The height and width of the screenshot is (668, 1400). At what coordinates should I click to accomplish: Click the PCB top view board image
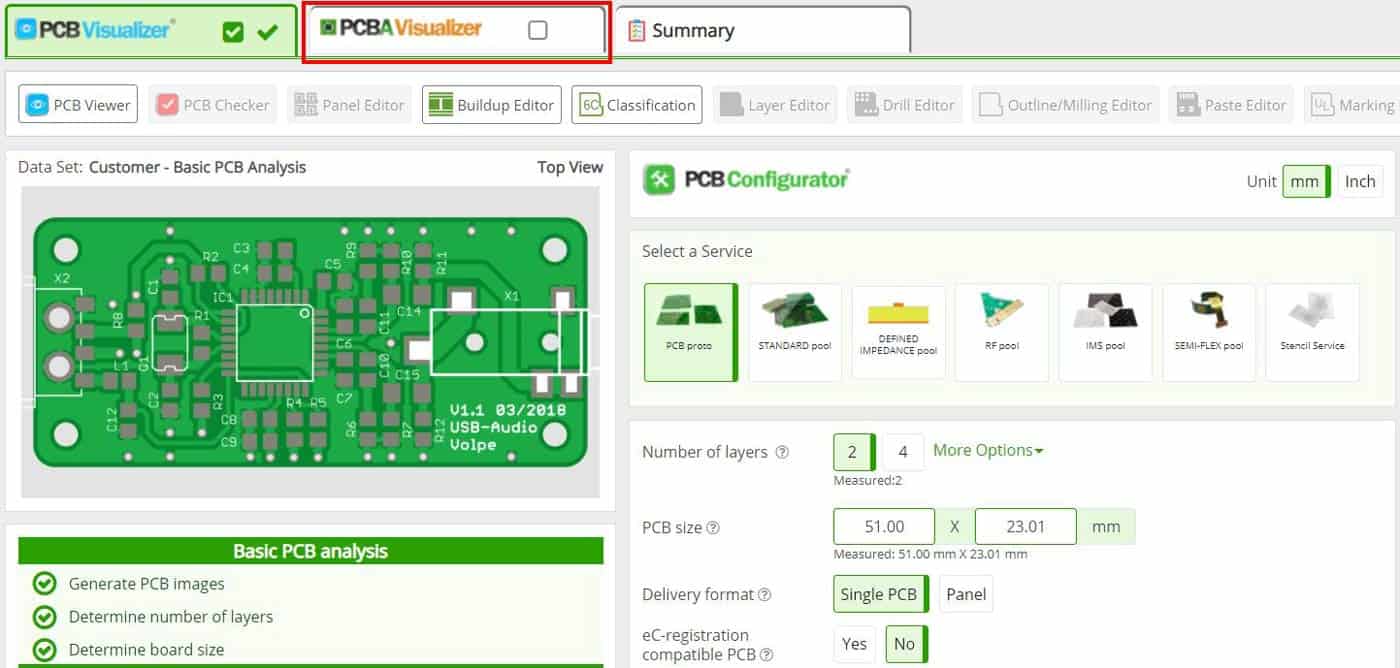[310, 341]
